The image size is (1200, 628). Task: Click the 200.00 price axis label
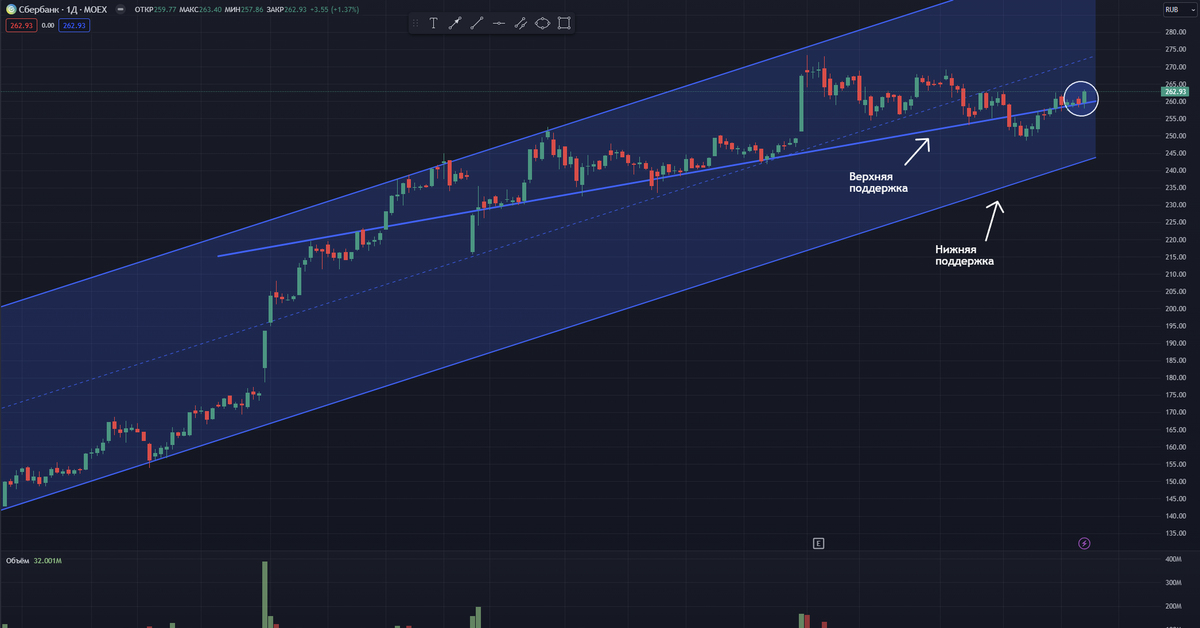pos(1174,309)
